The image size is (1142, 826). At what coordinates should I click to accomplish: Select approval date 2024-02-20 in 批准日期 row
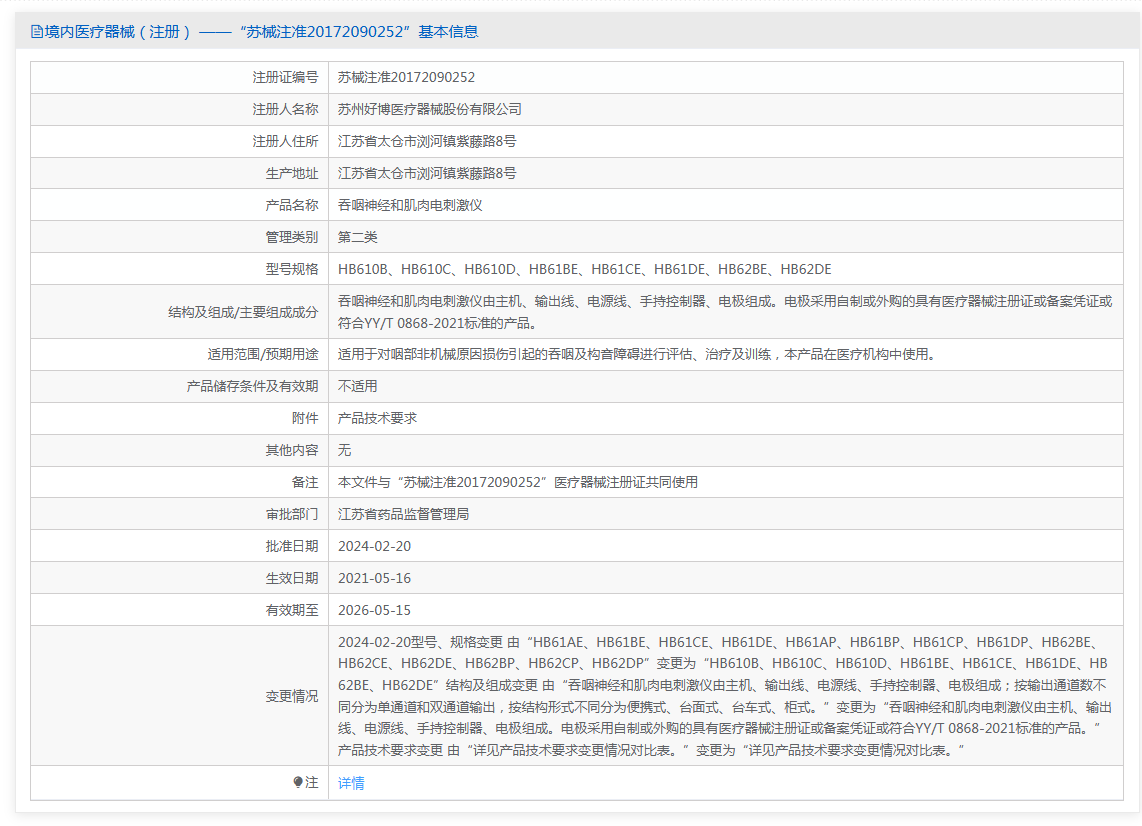(374, 546)
